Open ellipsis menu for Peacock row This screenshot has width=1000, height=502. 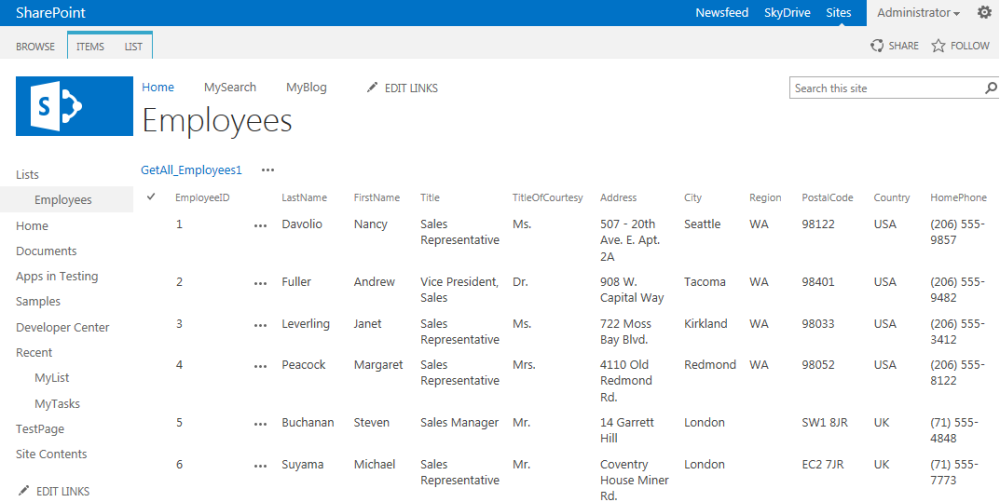tap(260, 367)
